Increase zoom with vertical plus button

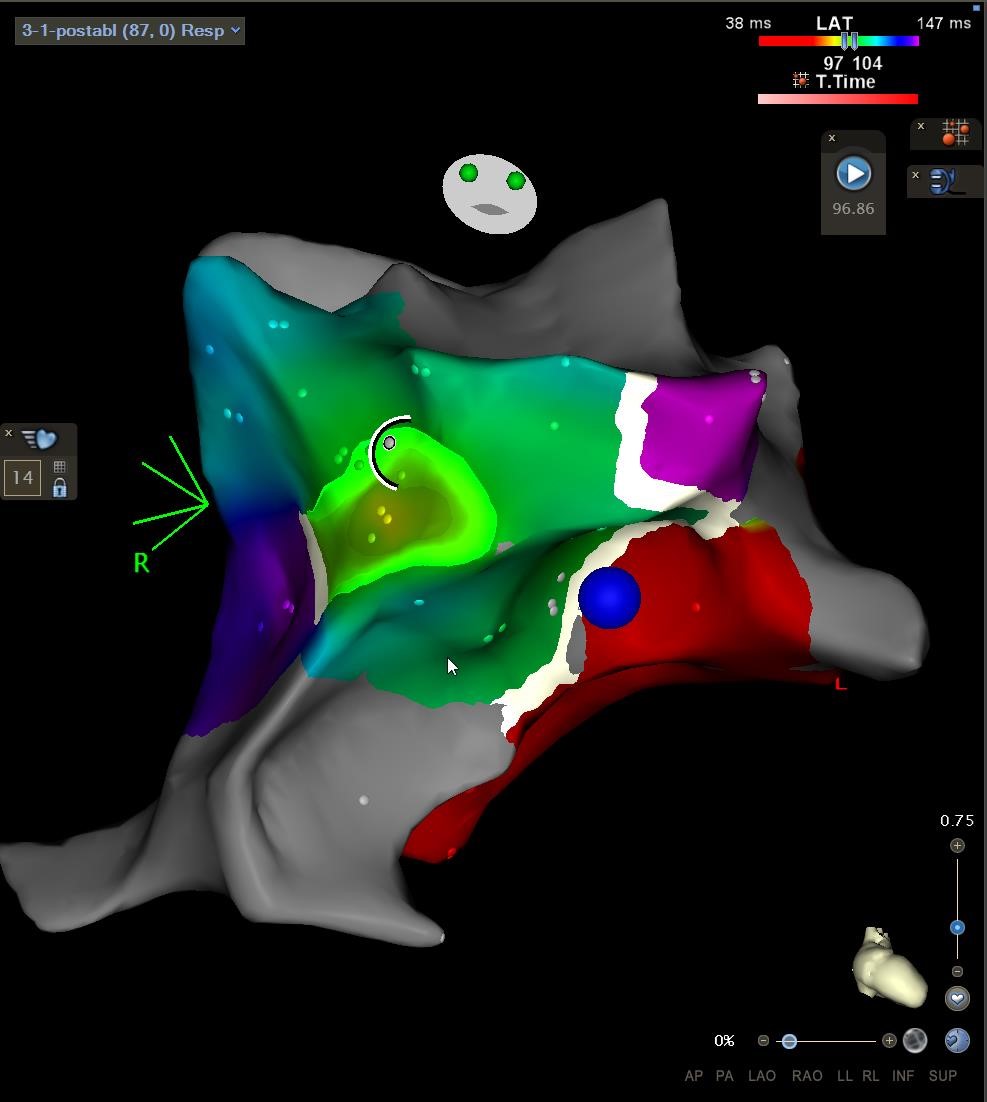(957, 845)
